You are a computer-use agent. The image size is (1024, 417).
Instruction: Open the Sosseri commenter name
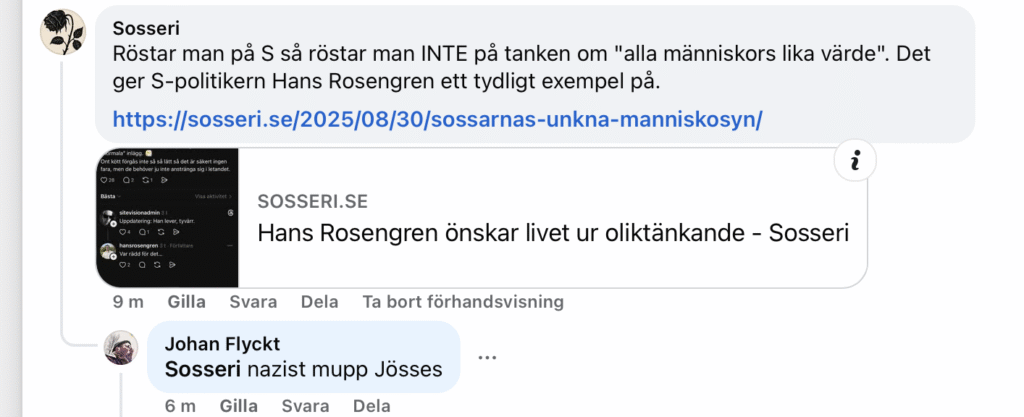point(146,28)
